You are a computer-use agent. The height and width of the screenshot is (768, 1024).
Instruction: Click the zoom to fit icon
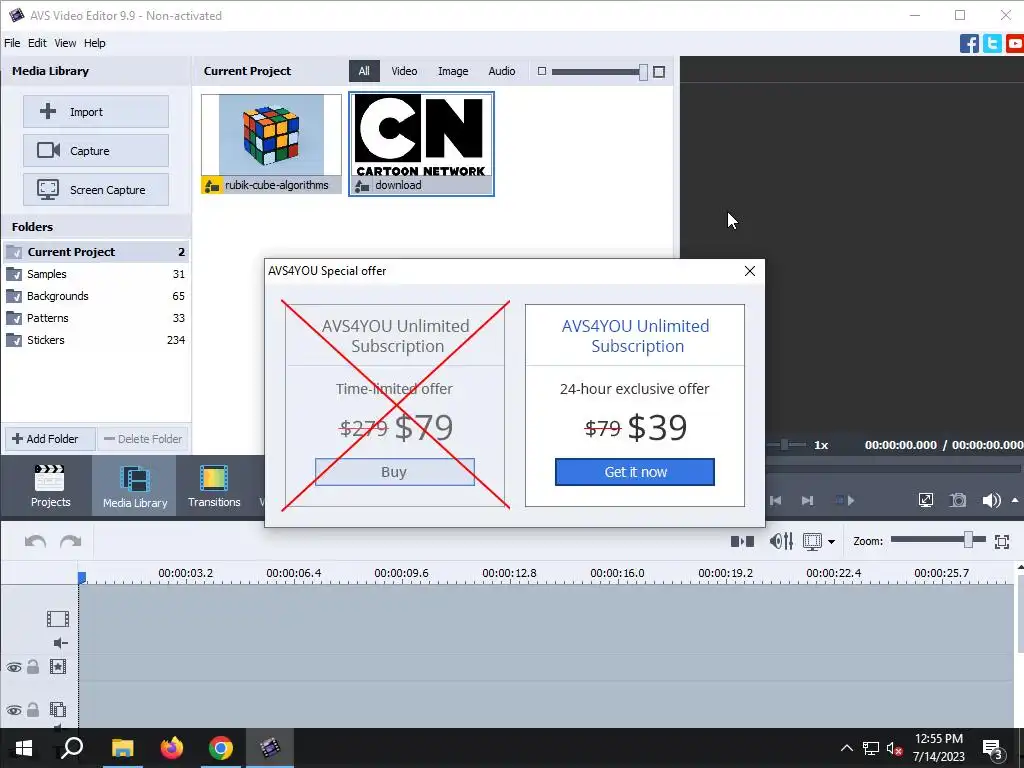click(1002, 541)
